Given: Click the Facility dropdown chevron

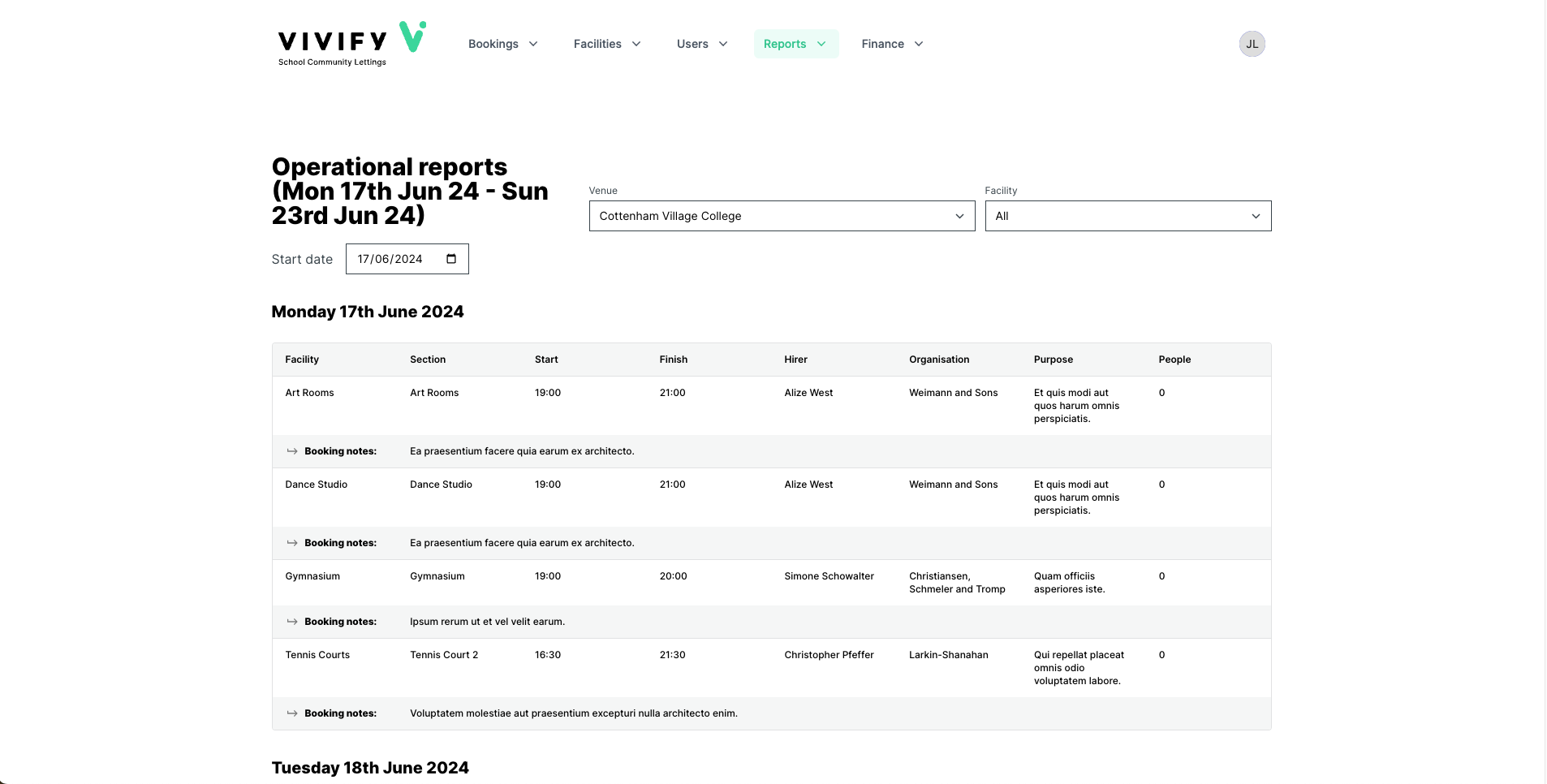Looking at the screenshot, I should click(x=1255, y=216).
